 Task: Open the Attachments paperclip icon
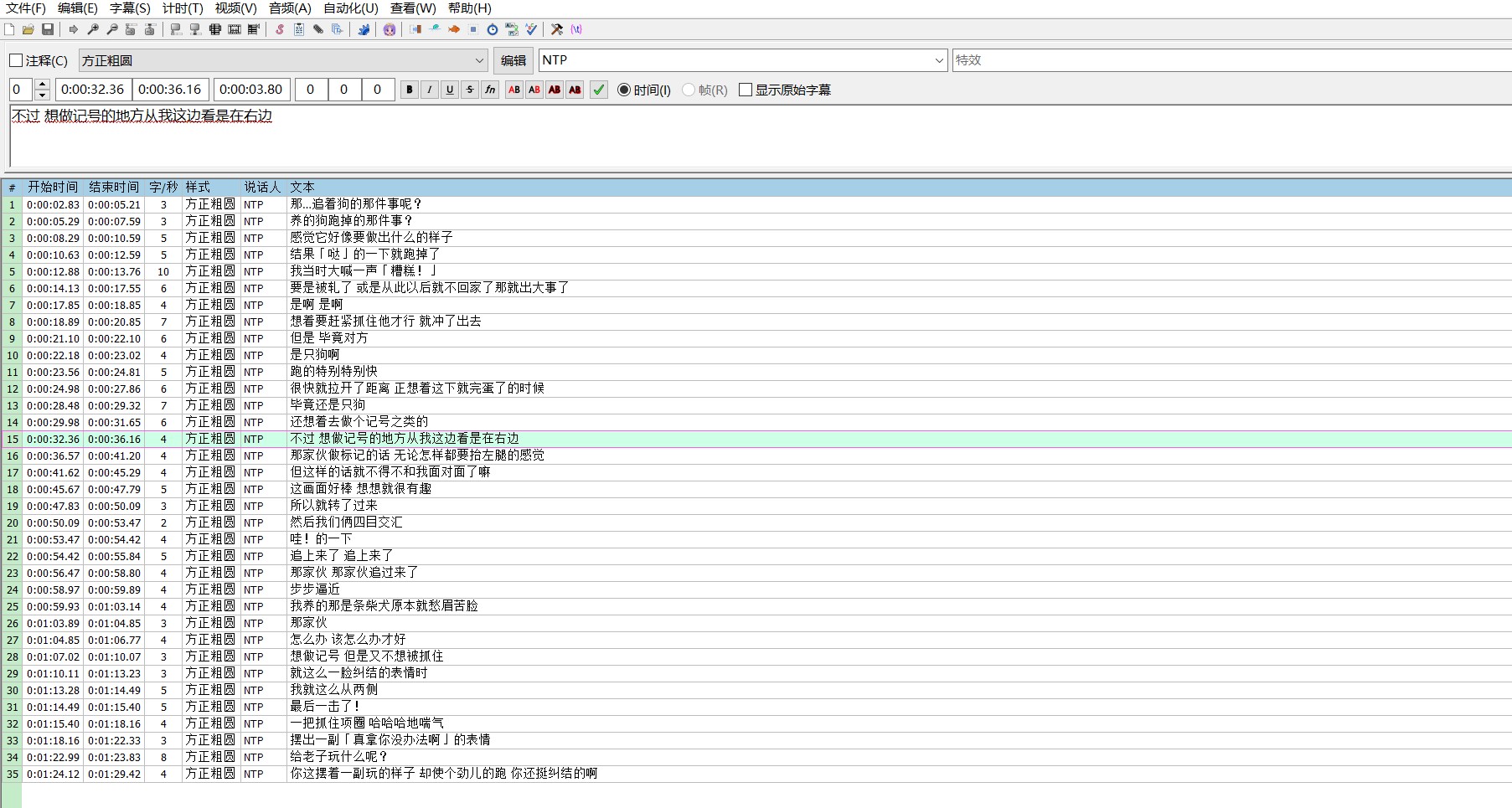pyautogui.click(x=318, y=29)
